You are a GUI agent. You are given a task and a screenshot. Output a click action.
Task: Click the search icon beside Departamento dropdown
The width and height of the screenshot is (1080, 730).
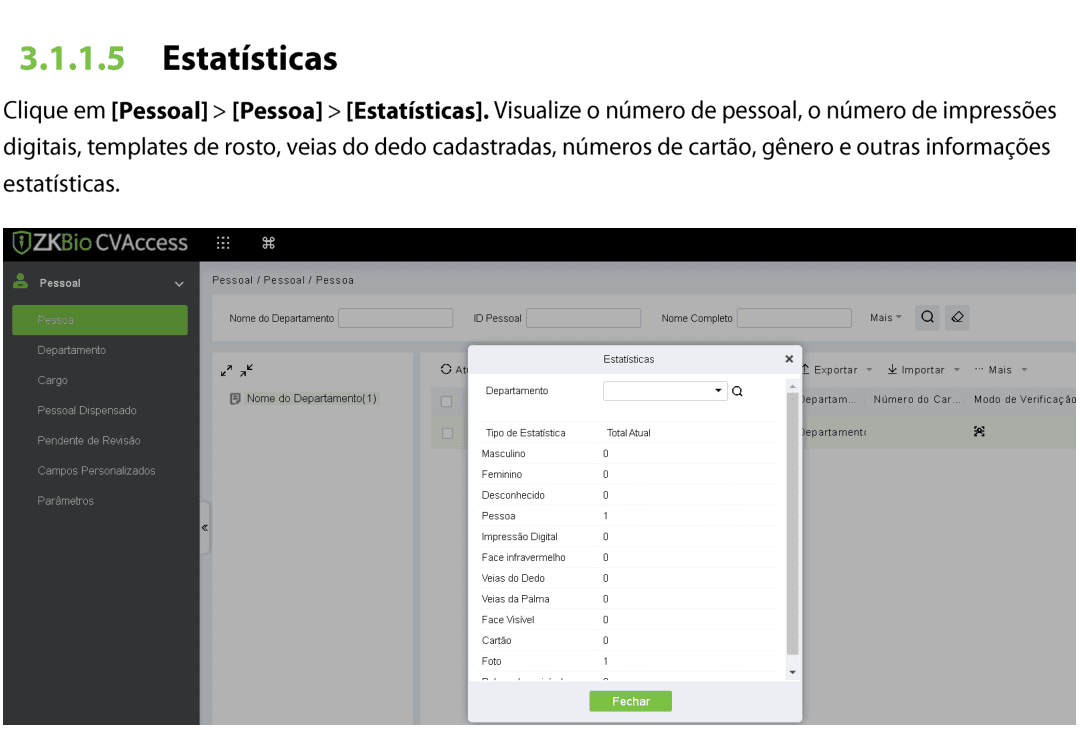click(738, 392)
